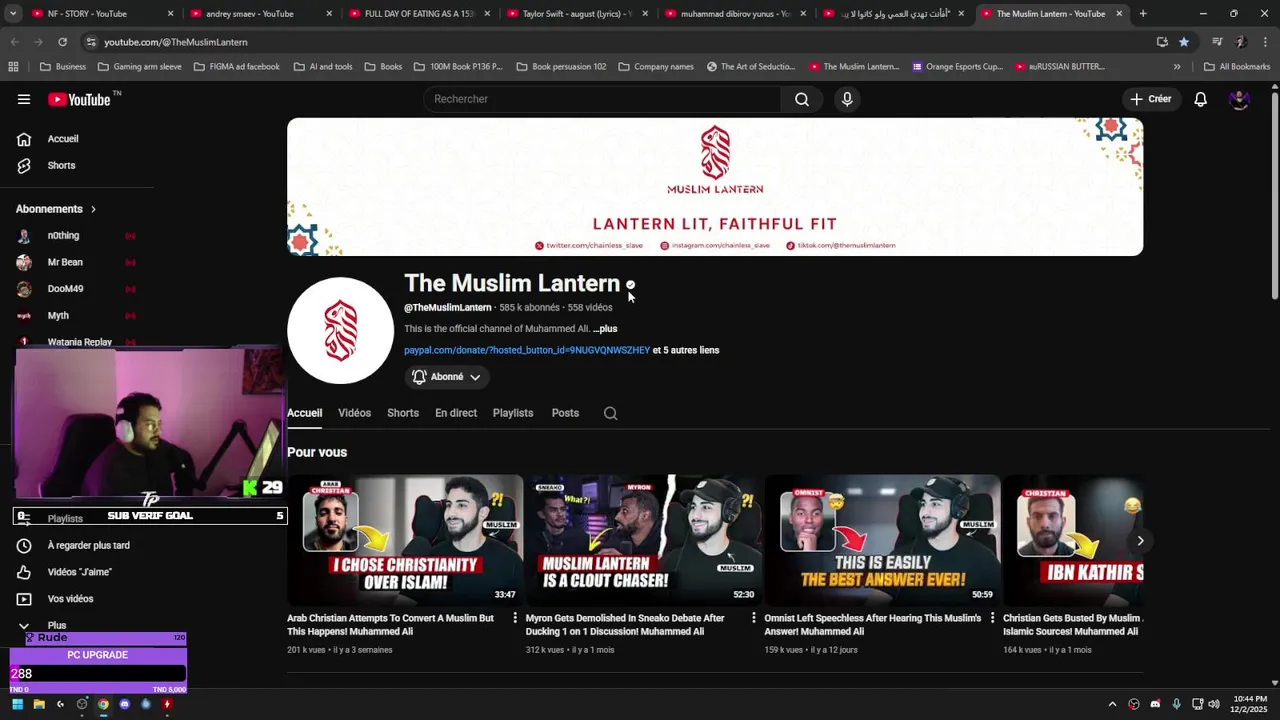This screenshot has height=720, width=1280.
Task: Install app icon in address bar
Action: point(1162,42)
